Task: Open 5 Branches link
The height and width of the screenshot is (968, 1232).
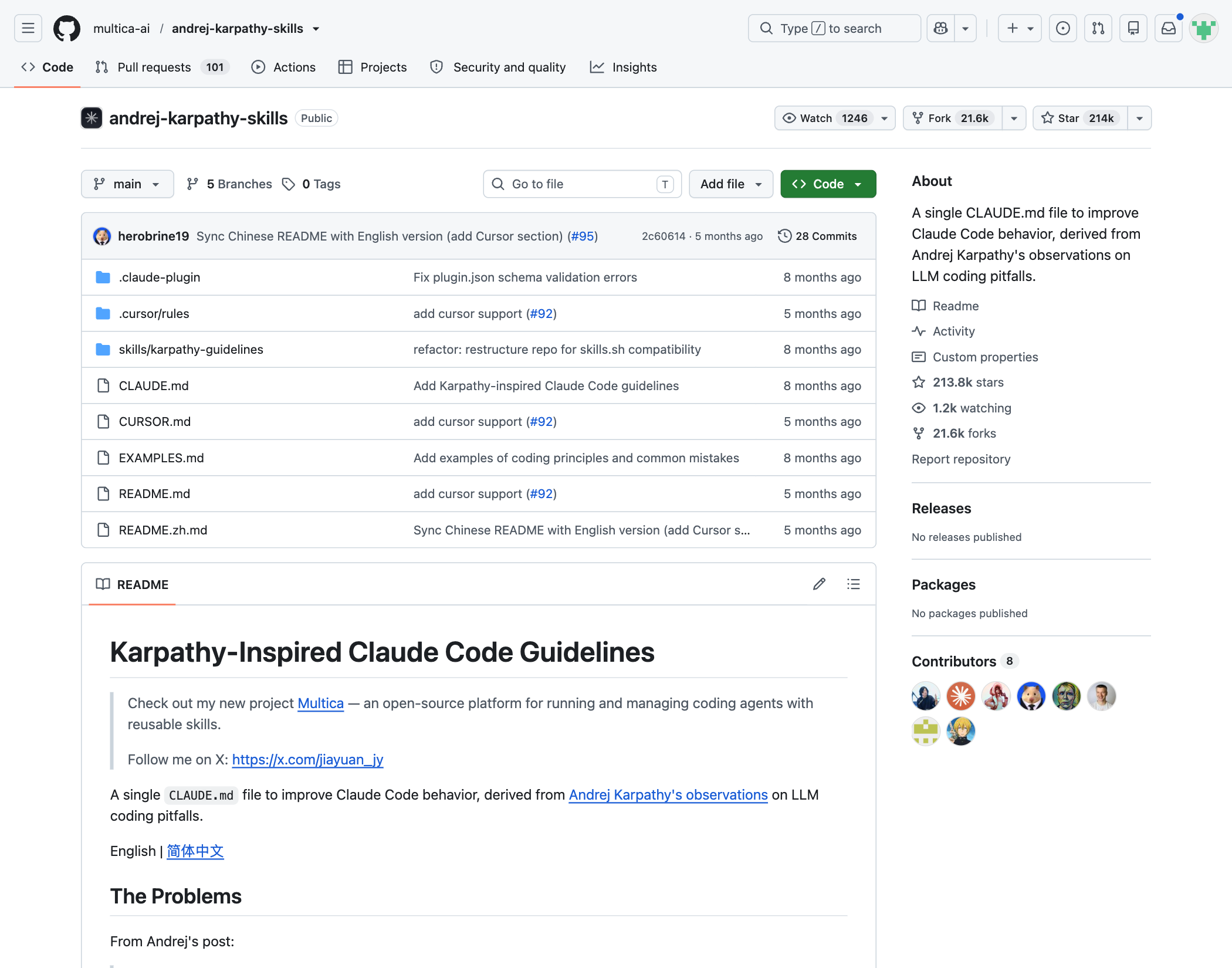Action: click(x=229, y=184)
